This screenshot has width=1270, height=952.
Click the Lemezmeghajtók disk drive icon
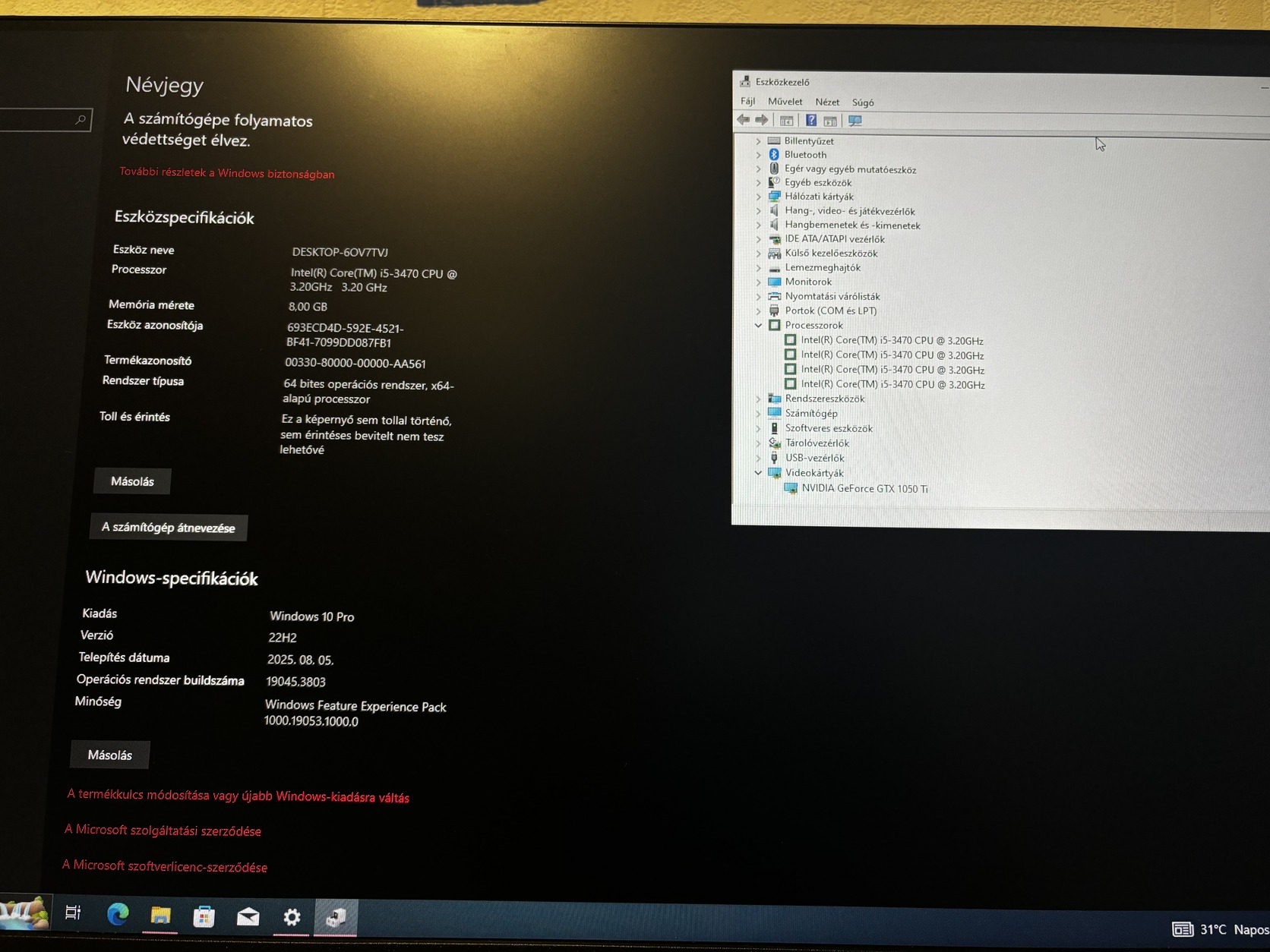click(775, 268)
